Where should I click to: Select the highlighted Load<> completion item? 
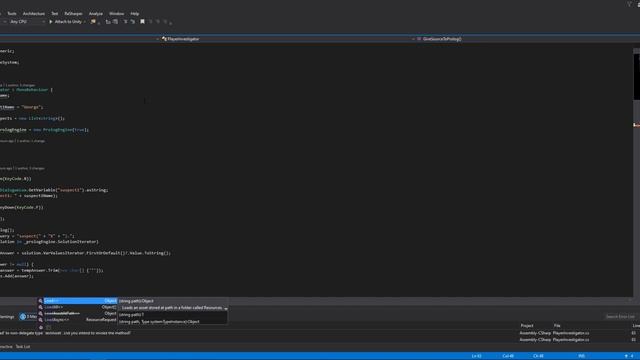80,301
